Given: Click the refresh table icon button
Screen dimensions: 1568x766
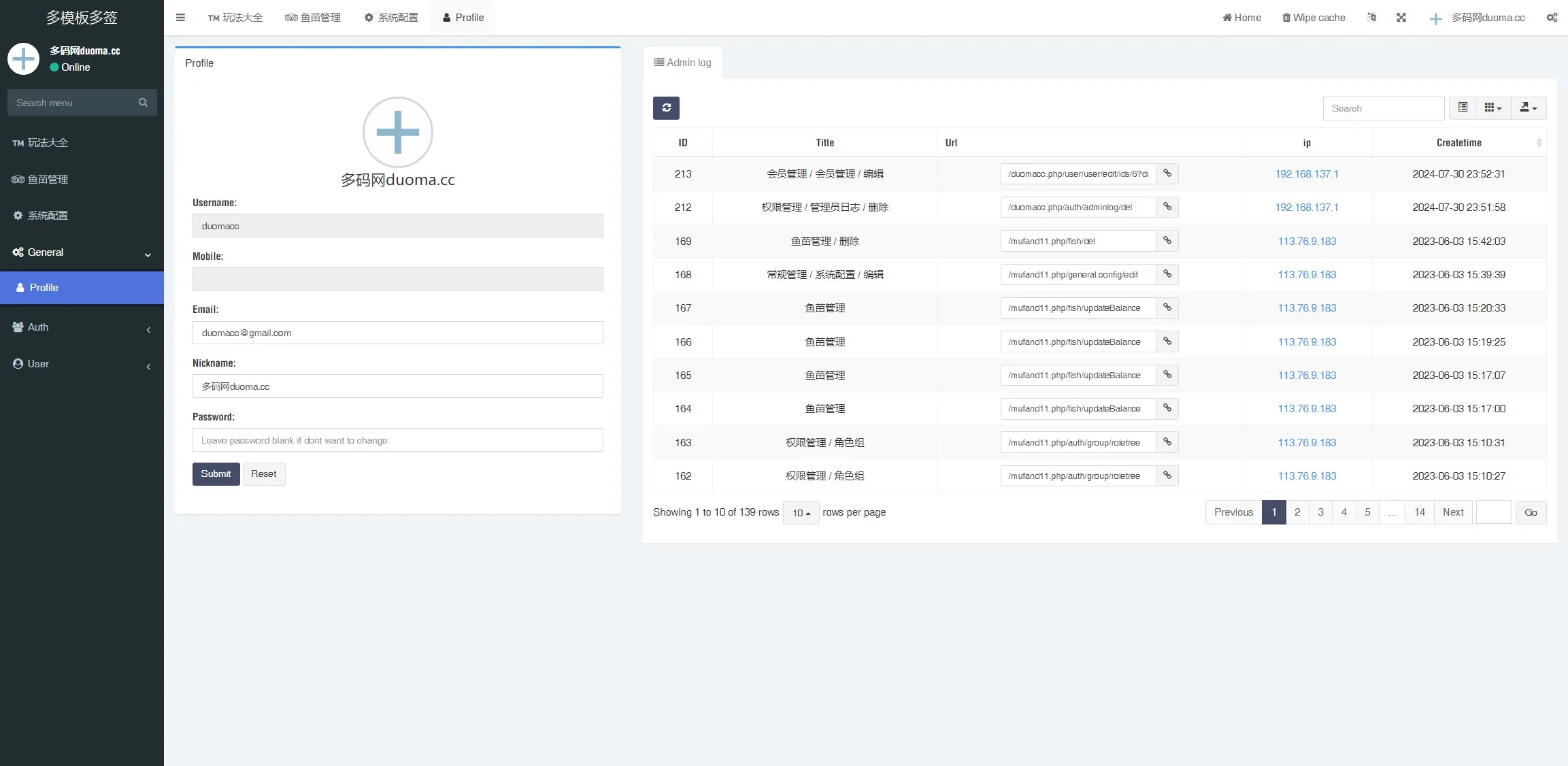Looking at the screenshot, I should click(666, 108).
